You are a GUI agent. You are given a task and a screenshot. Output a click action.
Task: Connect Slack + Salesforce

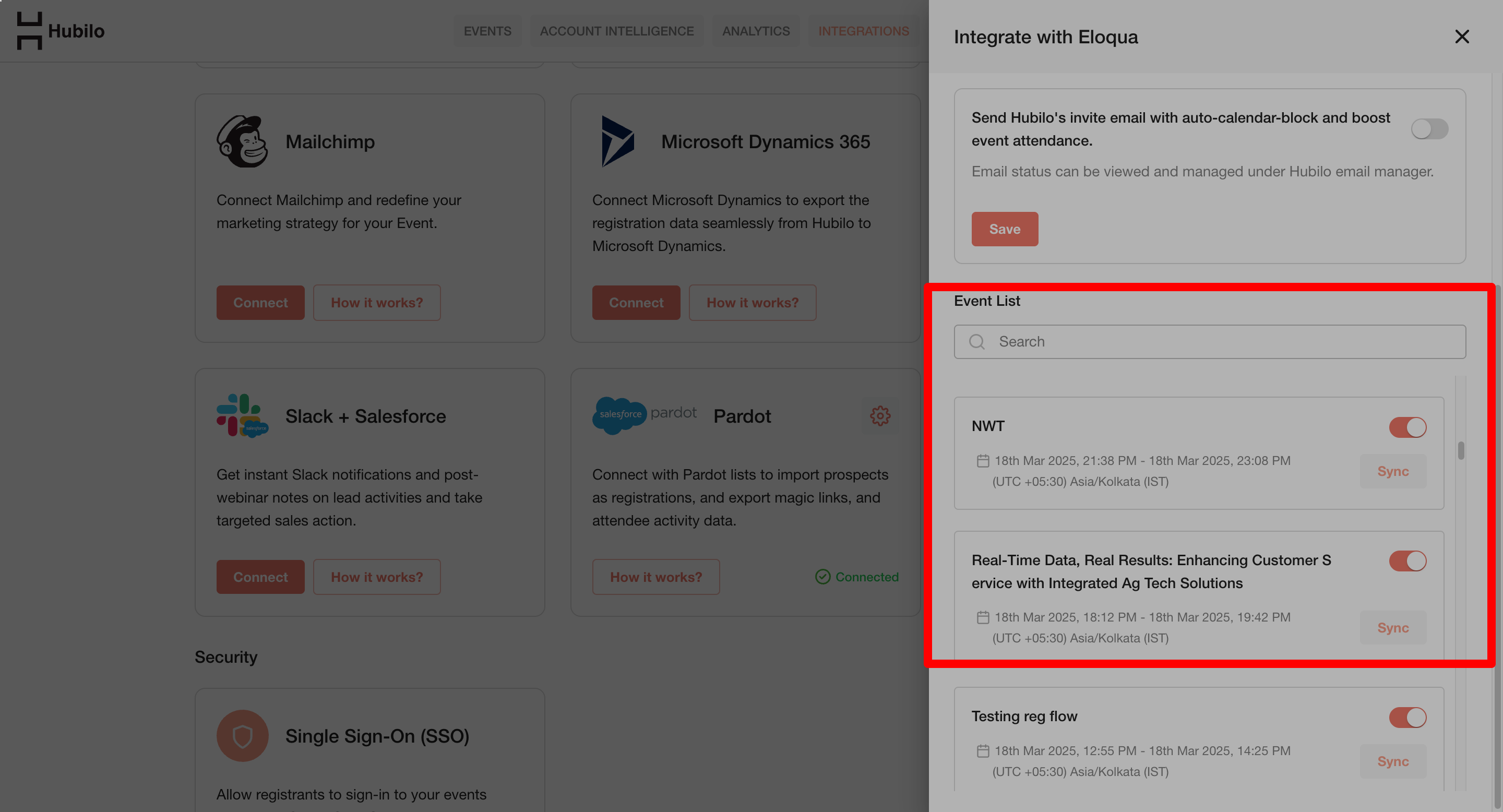tap(260, 577)
